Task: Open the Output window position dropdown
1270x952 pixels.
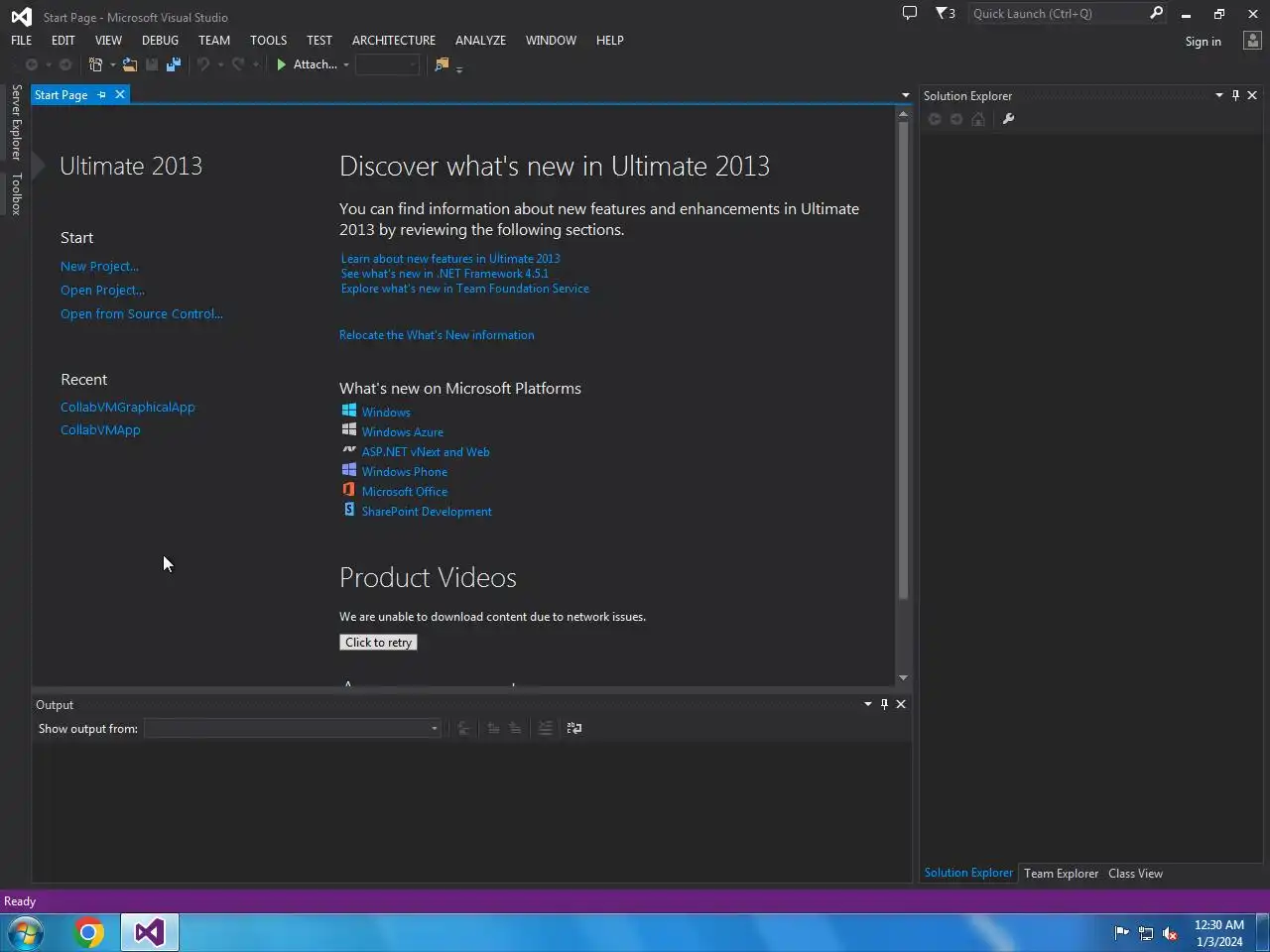Action: pos(867,704)
